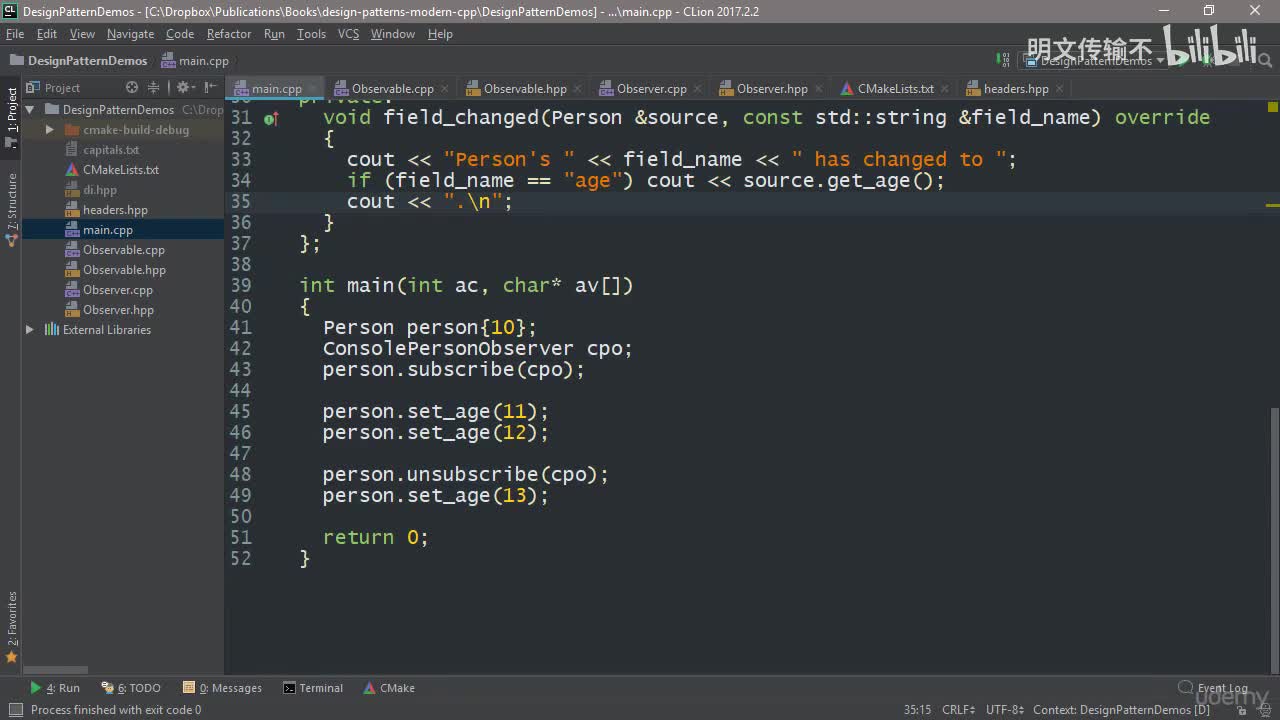Image resolution: width=1280 pixels, height=720 pixels.
Task: Click the CMakeLists.txt file icon in the tree
Action: coord(72,170)
